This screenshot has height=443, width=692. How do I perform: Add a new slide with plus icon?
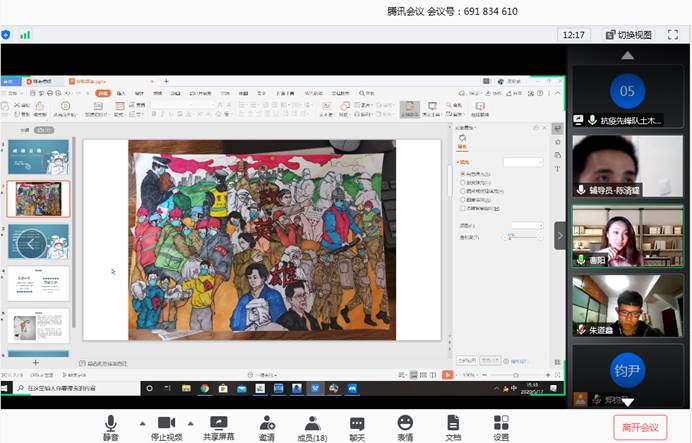(36, 363)
